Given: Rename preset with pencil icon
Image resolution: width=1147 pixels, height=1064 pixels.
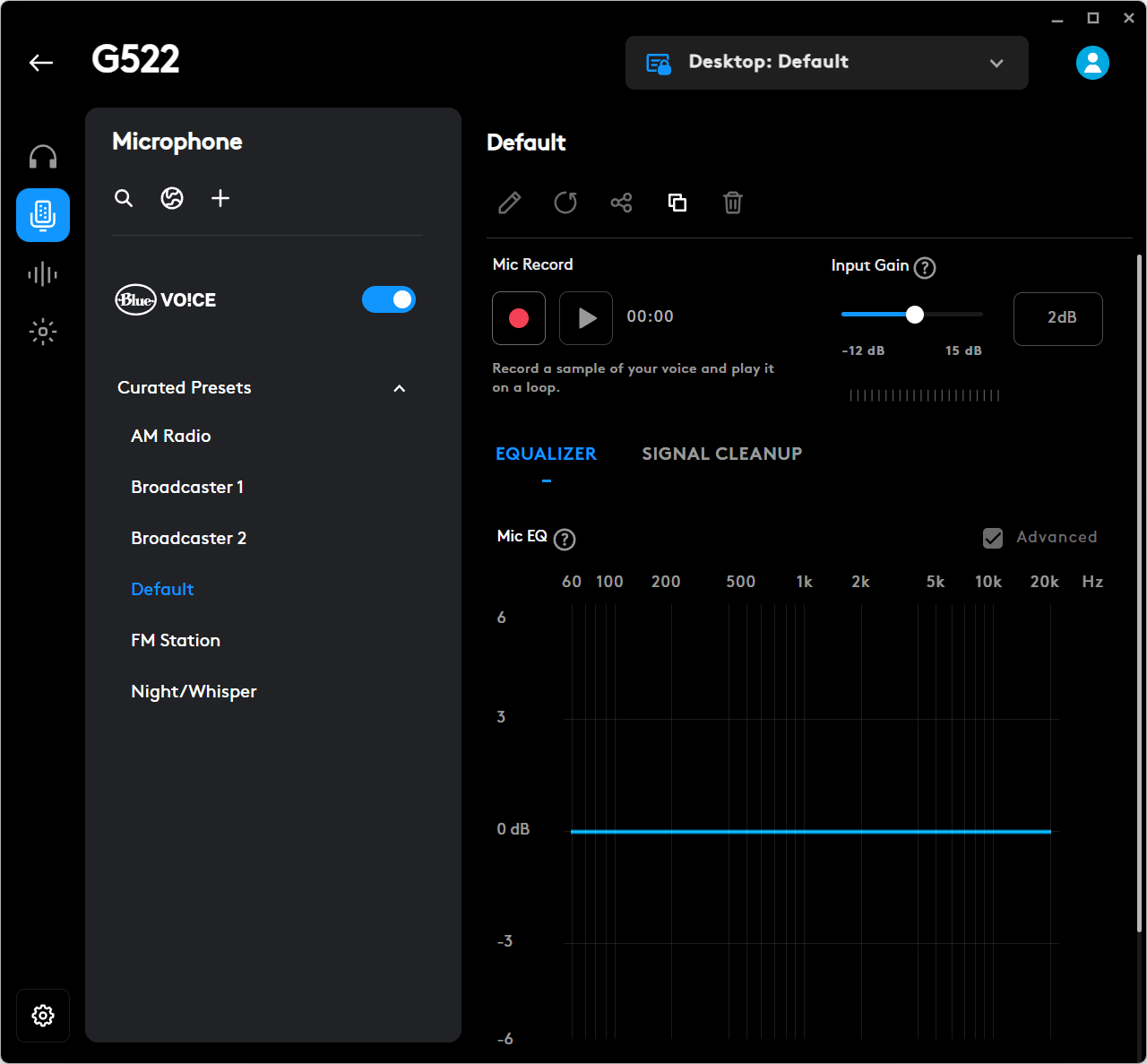Looking at the screenshot, I should (x=510, y=203).
